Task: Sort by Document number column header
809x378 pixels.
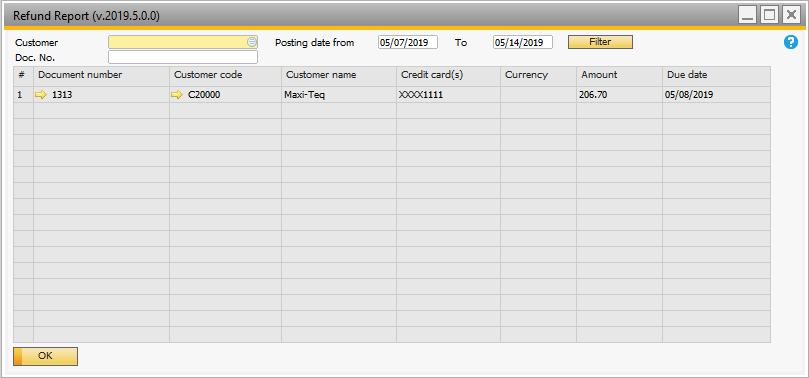Action: pos(102,75)
